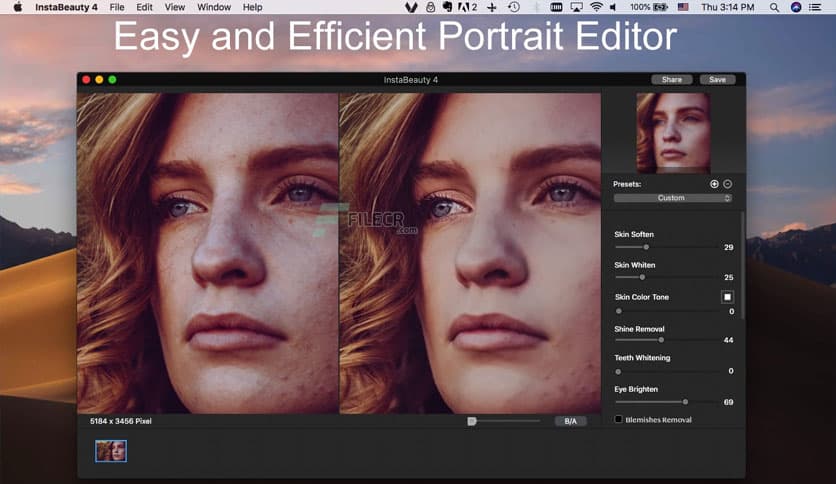This screenshot has width=836, height=484.
Task: Add a new preset with plus icon
Action: 714,184
